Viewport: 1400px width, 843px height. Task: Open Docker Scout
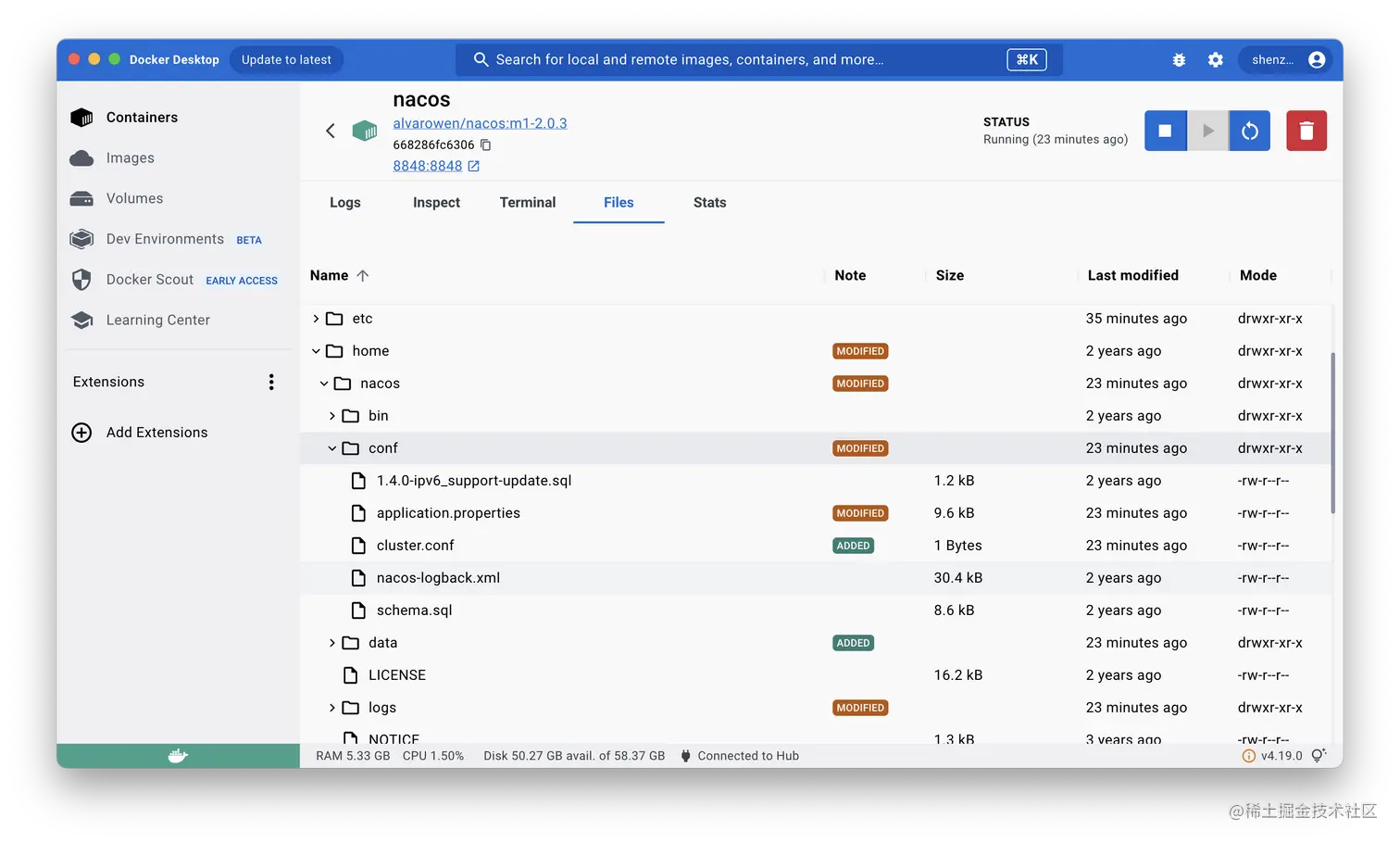coord(150,280)
